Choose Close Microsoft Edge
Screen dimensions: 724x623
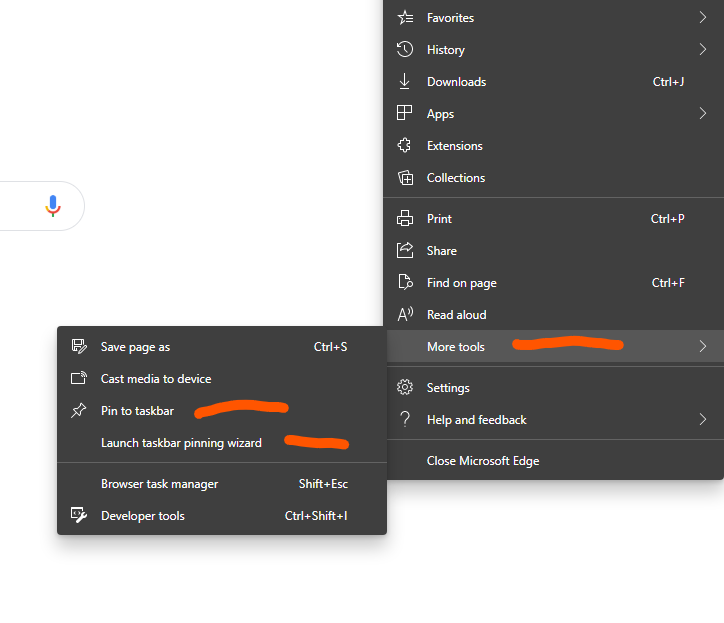(553, 460)
